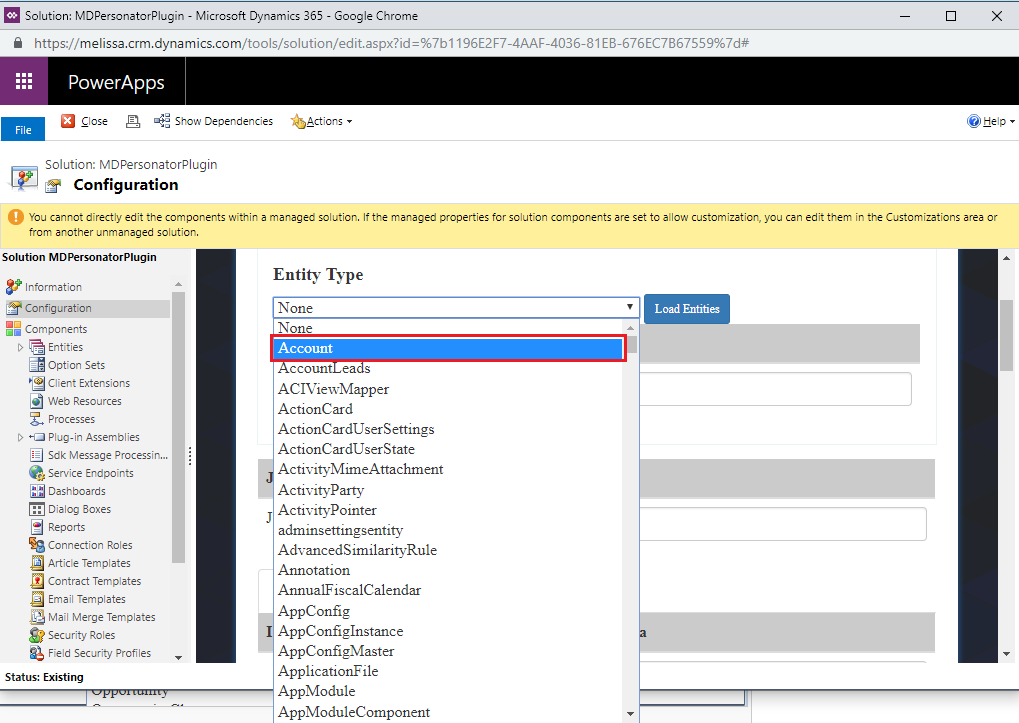The image size is (1019, 723).
Task: Click the Option Sets icon
Action: click(37, 365)
